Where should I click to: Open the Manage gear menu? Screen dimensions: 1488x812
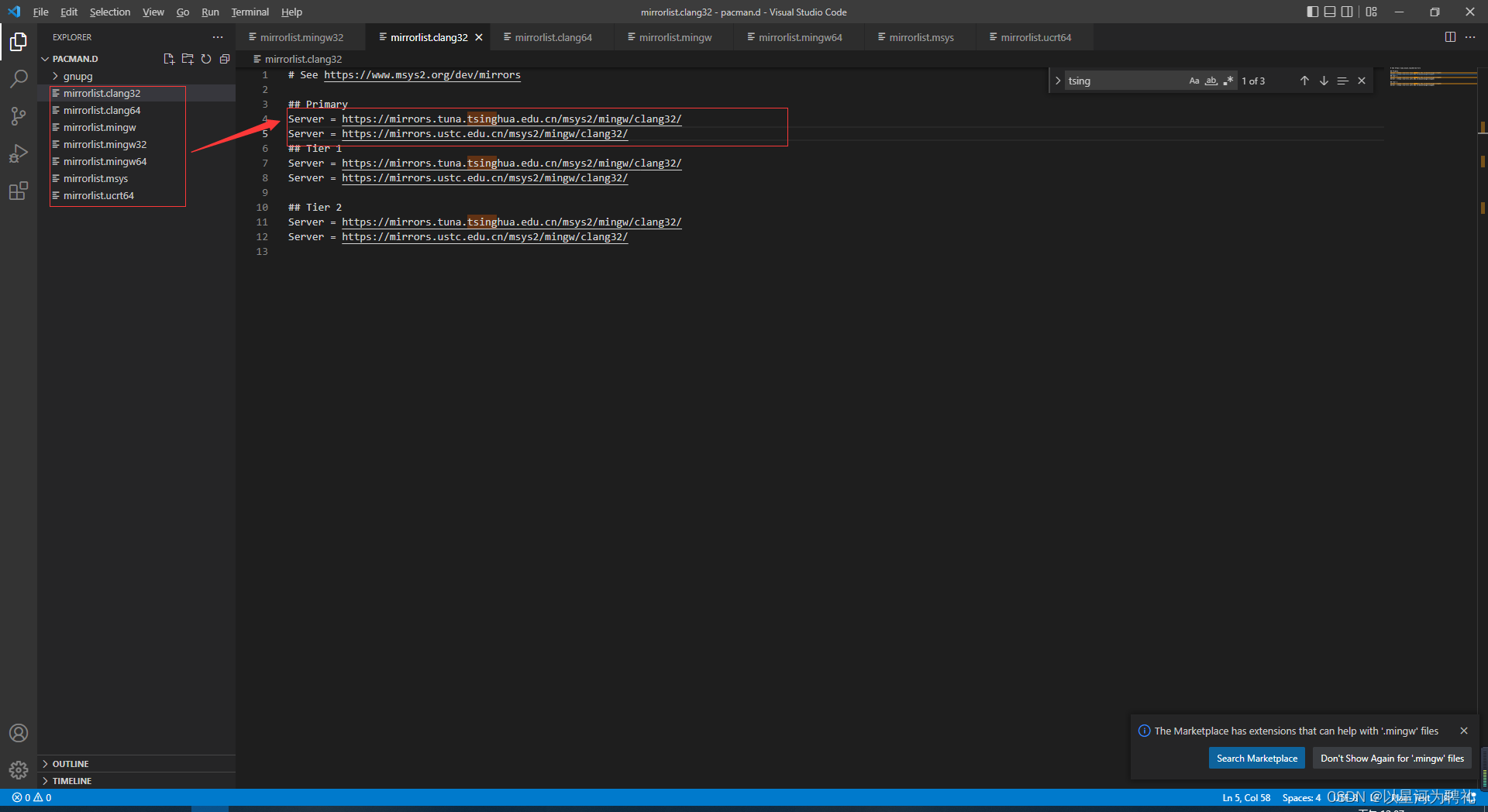19,770
